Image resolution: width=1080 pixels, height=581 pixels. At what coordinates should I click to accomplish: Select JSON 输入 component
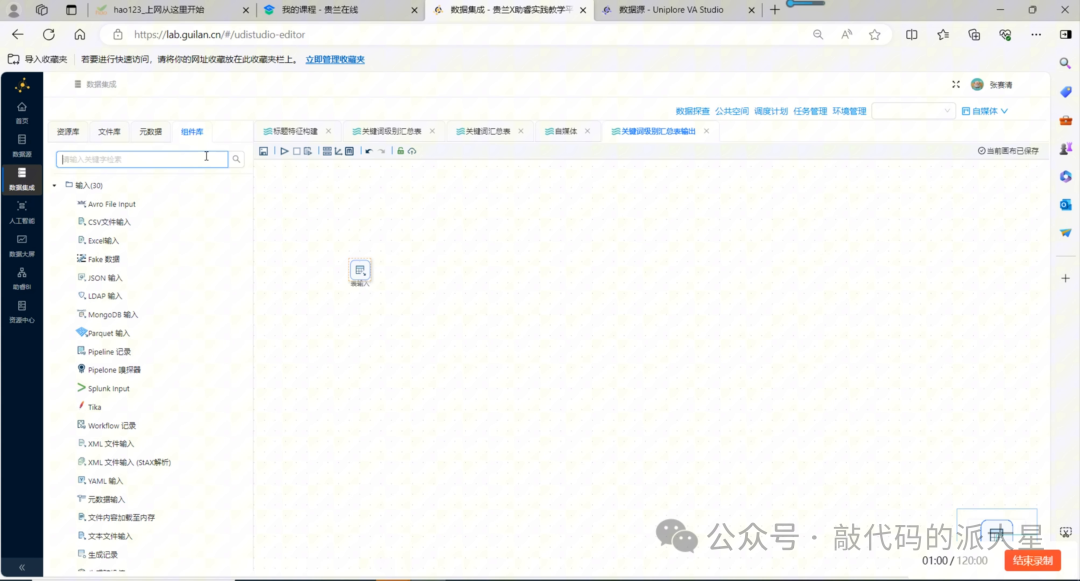(x=100, y=277)
